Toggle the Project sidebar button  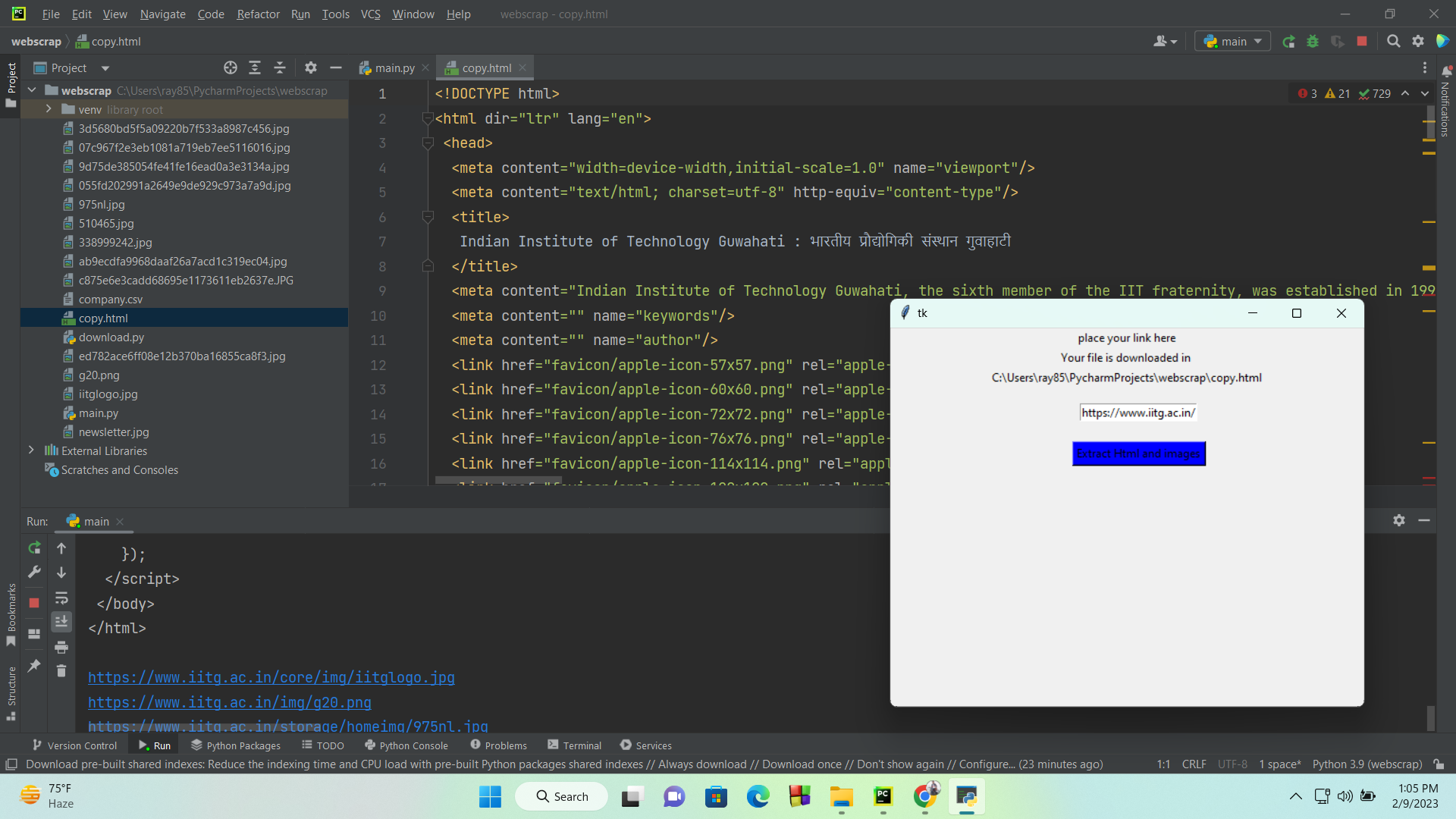tap(11, 84)
